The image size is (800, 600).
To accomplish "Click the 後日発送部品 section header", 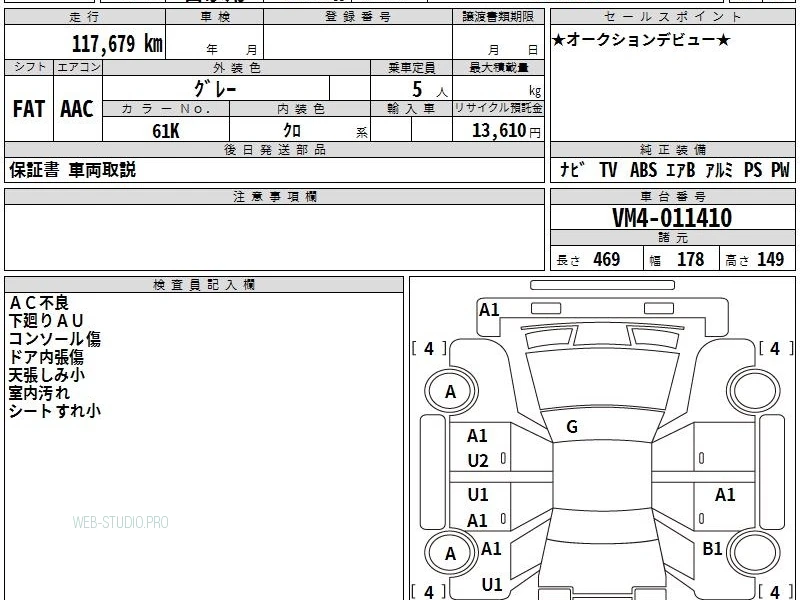I will [x=274, y=149].
